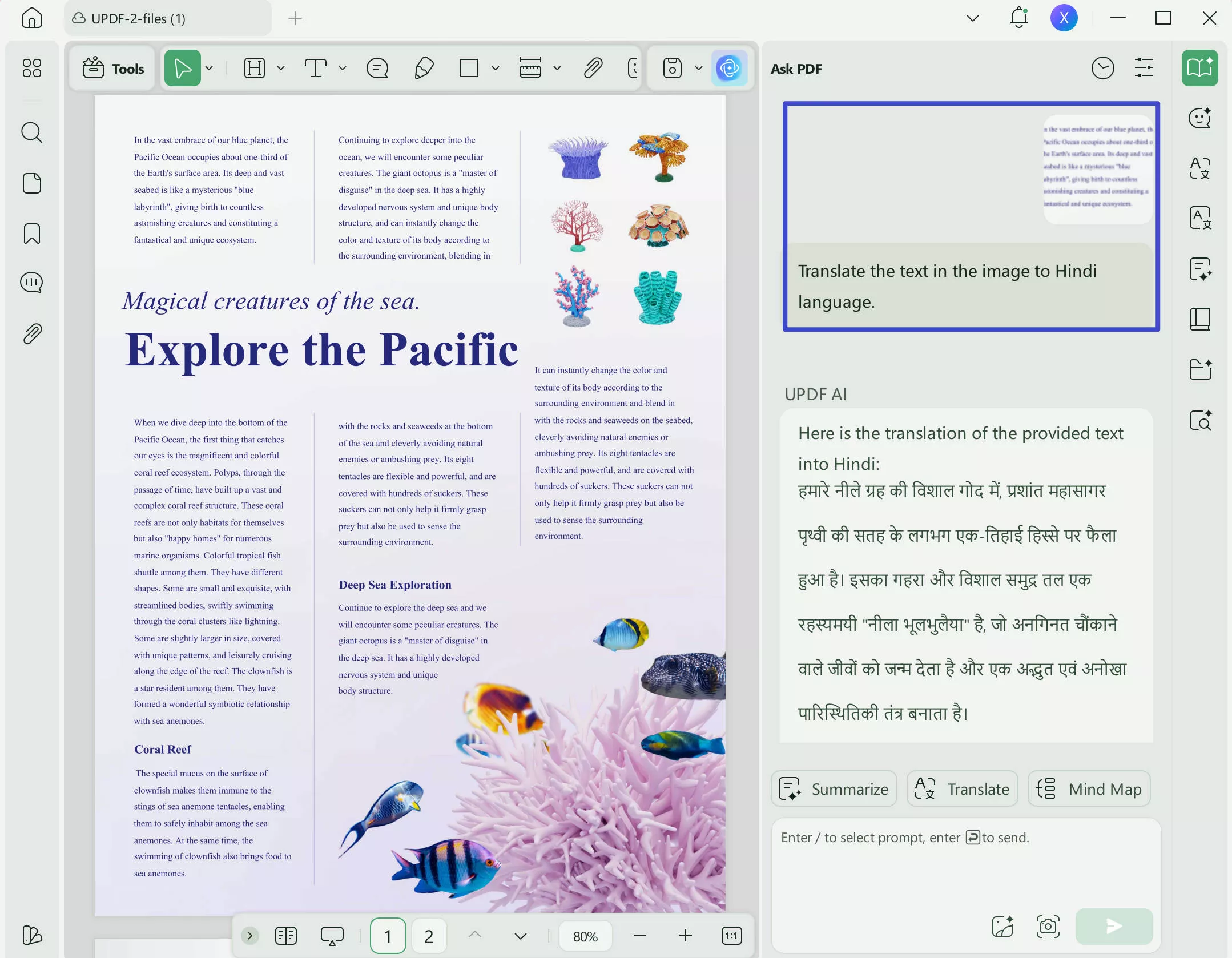Viewport: 1232px width, 958px height.
Task: Expand the select tool dropdown arrow
Action: tap(210, 69)
